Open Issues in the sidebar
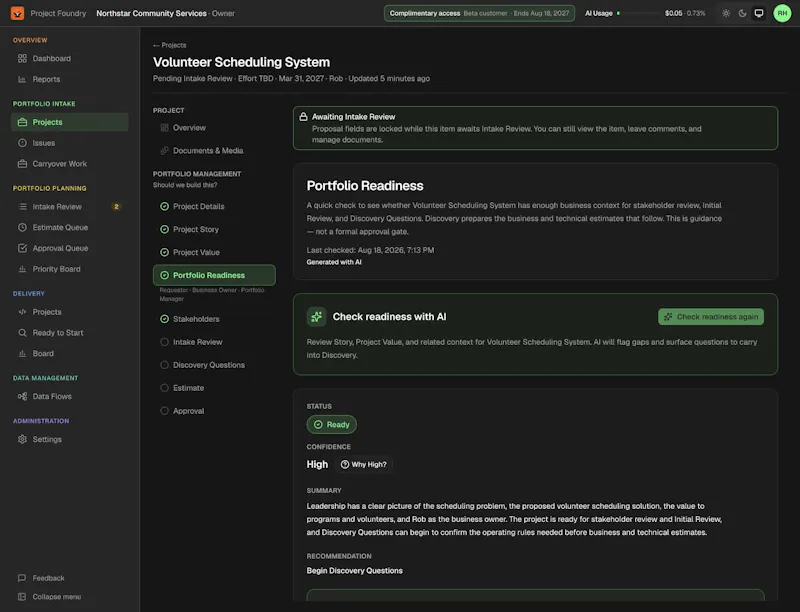 pyautogui.click(x=69, y=143)
